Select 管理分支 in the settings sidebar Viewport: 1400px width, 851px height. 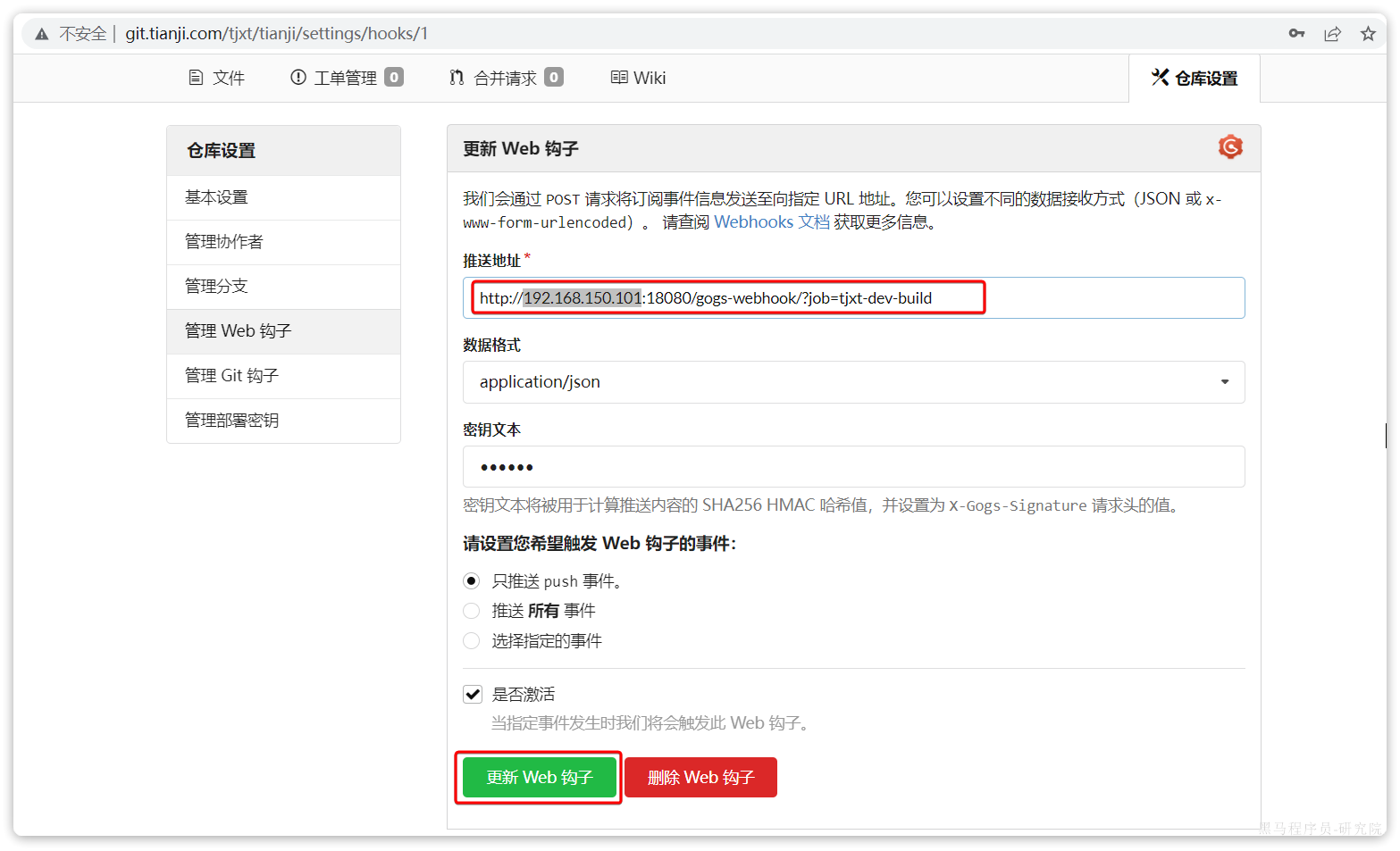283,287
